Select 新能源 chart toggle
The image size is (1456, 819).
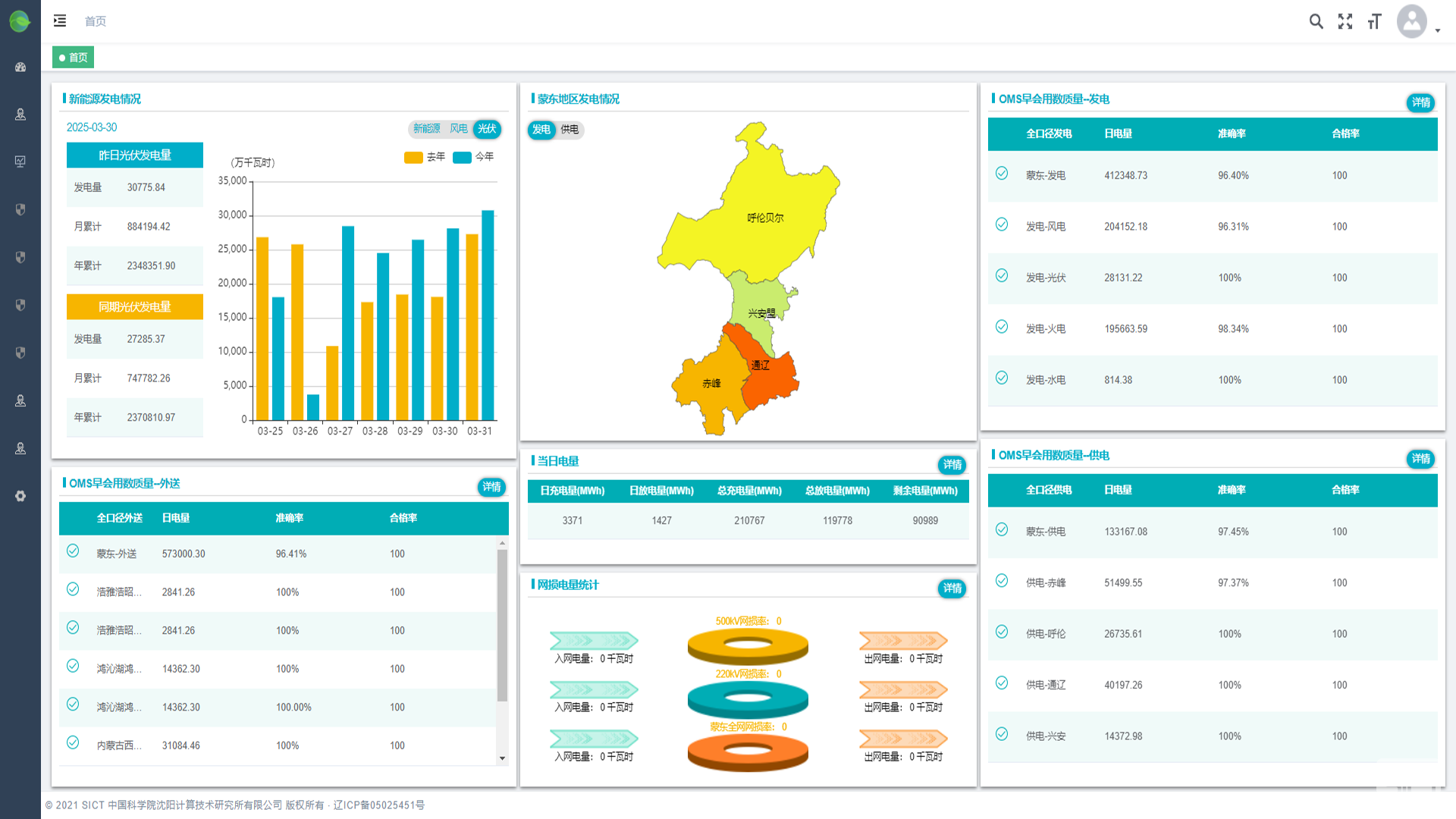tap(426, 129)
